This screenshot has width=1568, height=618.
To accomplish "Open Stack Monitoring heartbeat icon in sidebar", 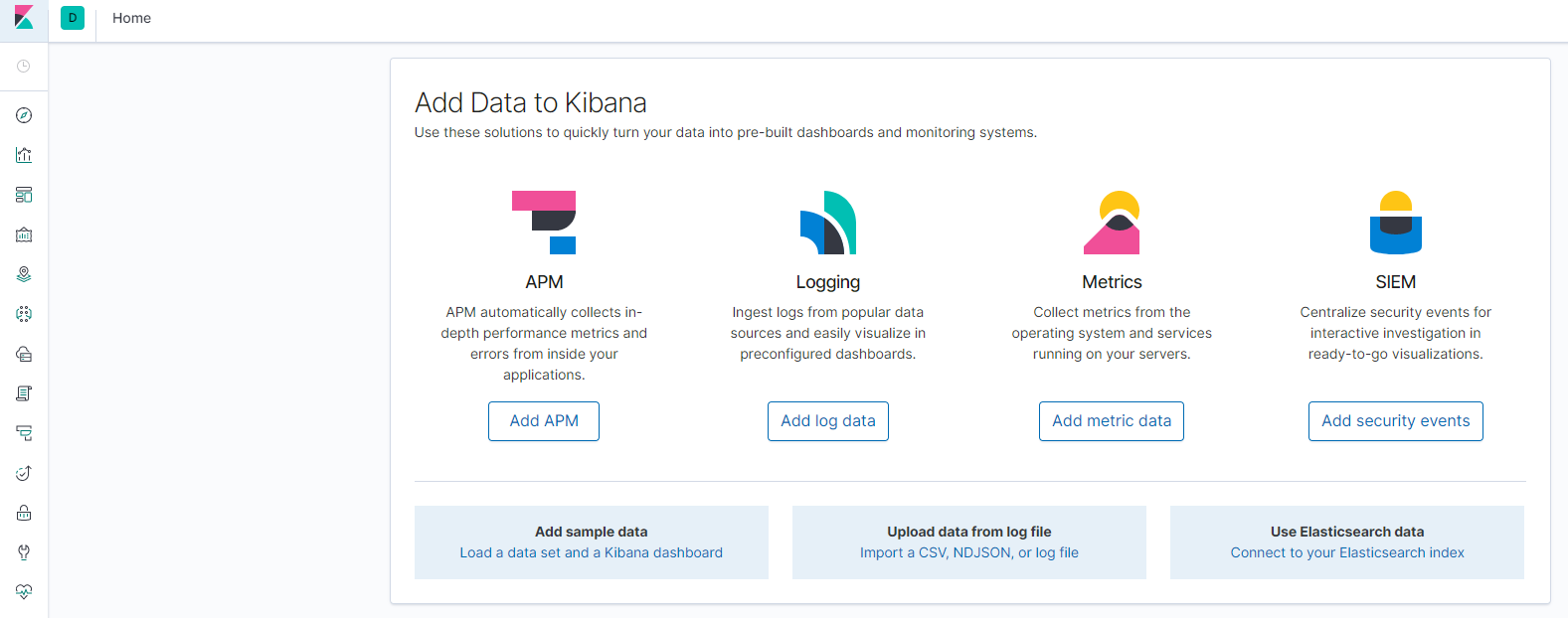I will click(24, 592).
